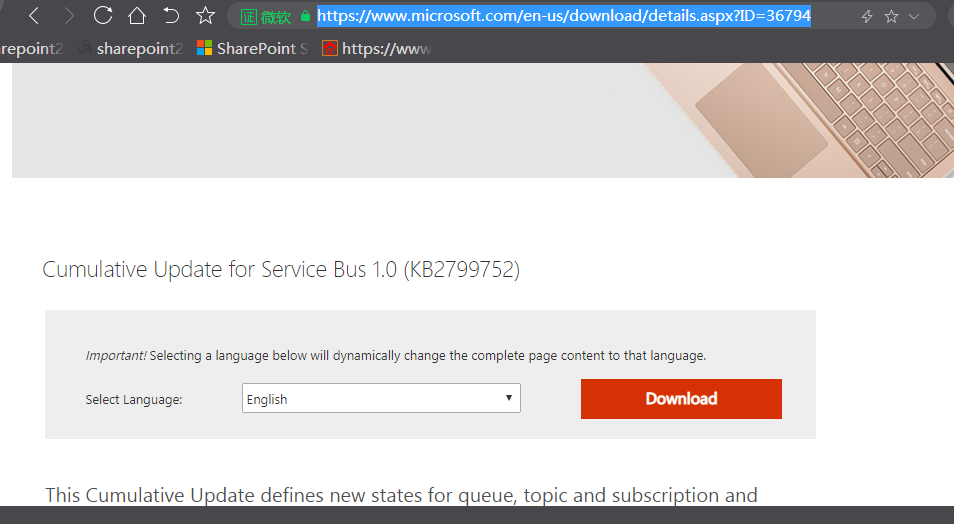Click the 'Select Language:' label
The width and height of the screenshot is (954, 524).
[134, 399]
